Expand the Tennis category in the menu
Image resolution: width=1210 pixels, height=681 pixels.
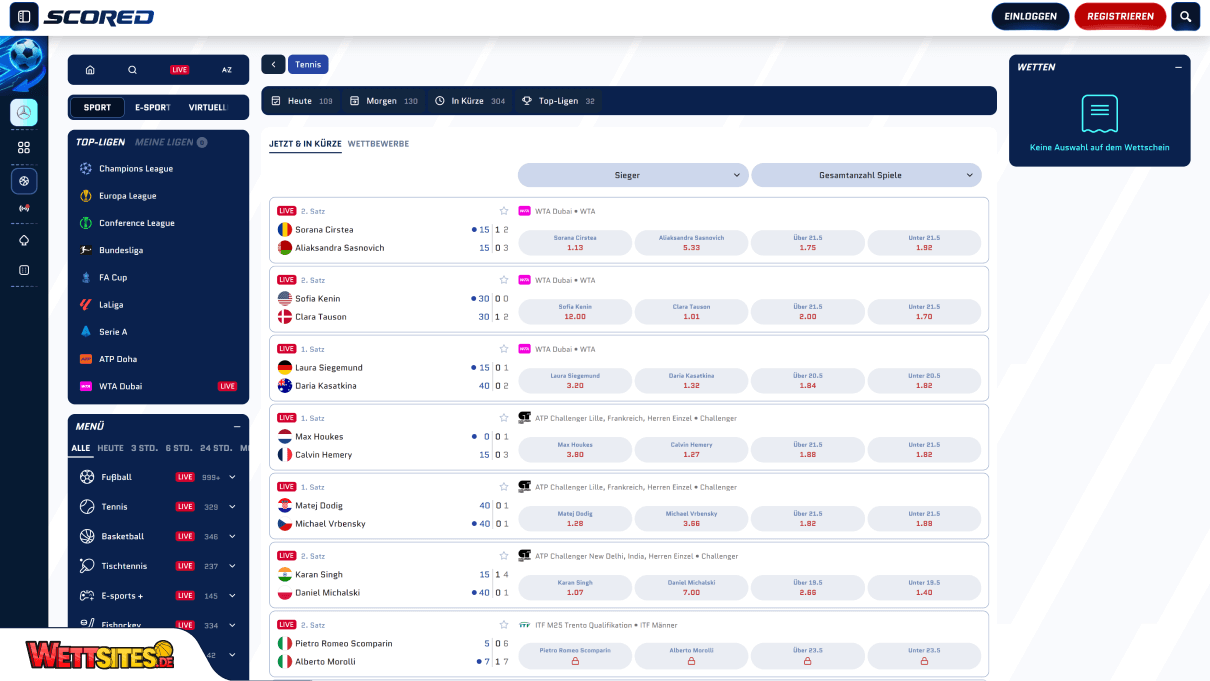[231, 507]
